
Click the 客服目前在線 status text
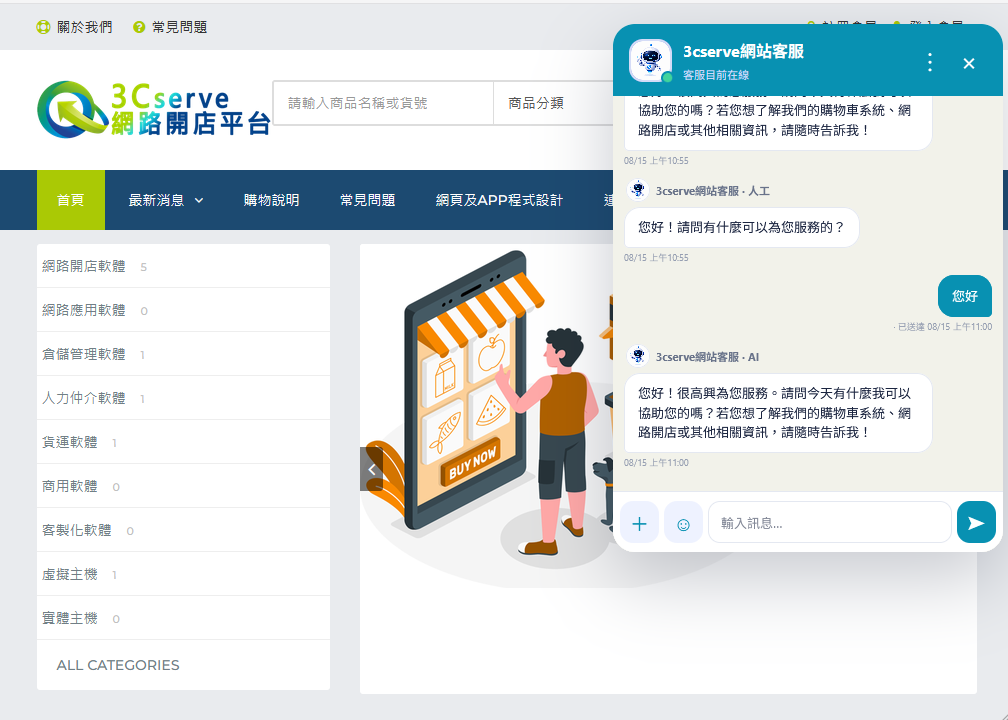point(716,75)
